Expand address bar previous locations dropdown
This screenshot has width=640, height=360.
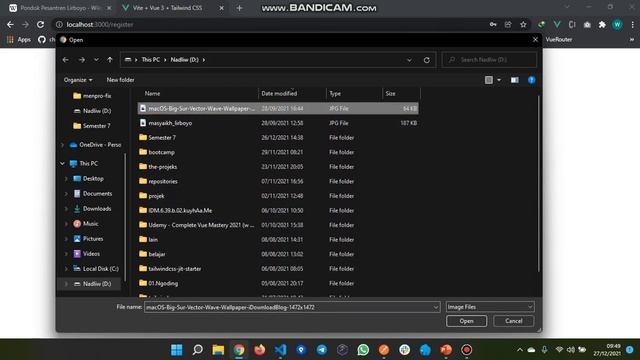point(409,60)
